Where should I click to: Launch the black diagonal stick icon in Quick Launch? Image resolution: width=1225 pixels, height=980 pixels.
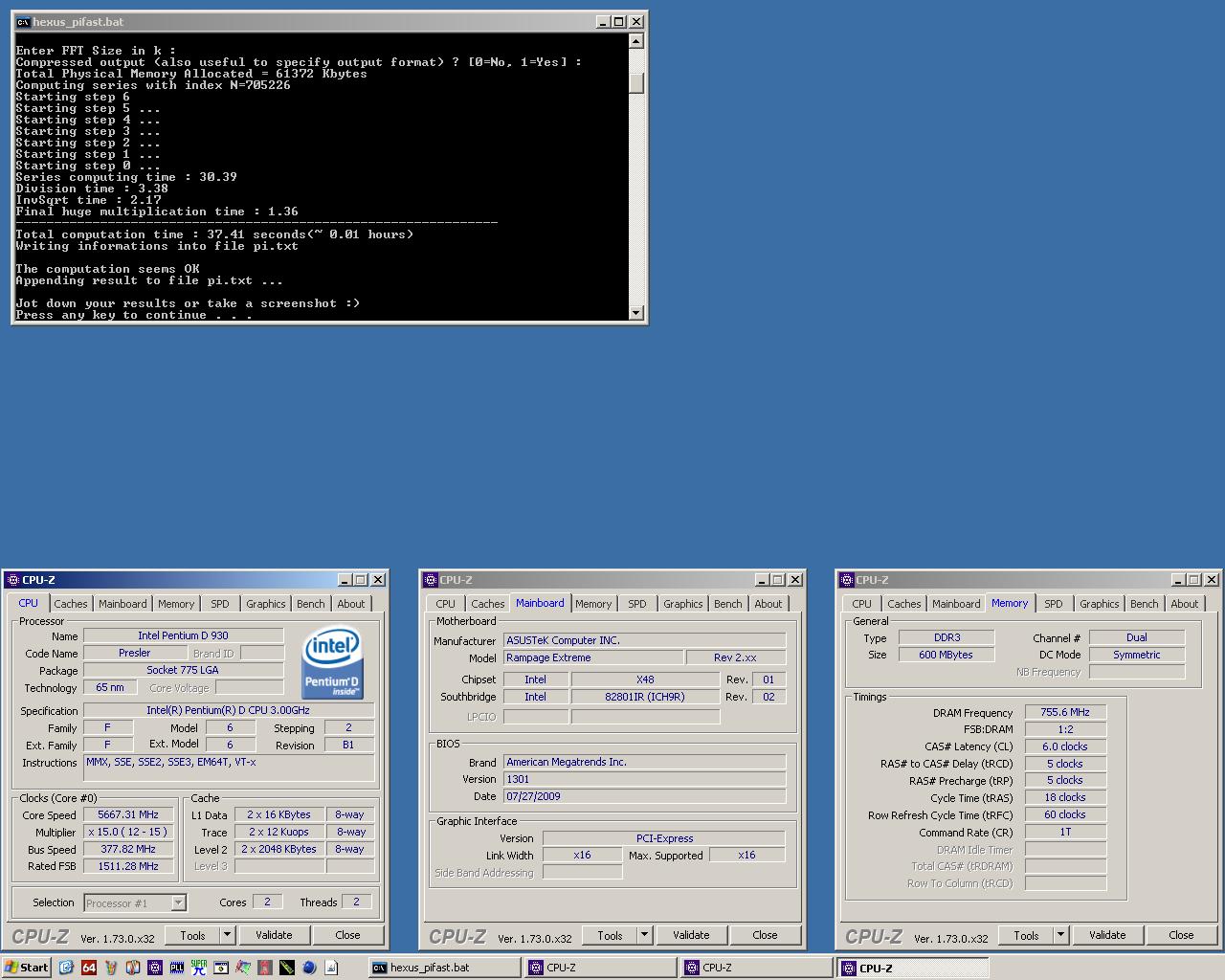(287, 968)
